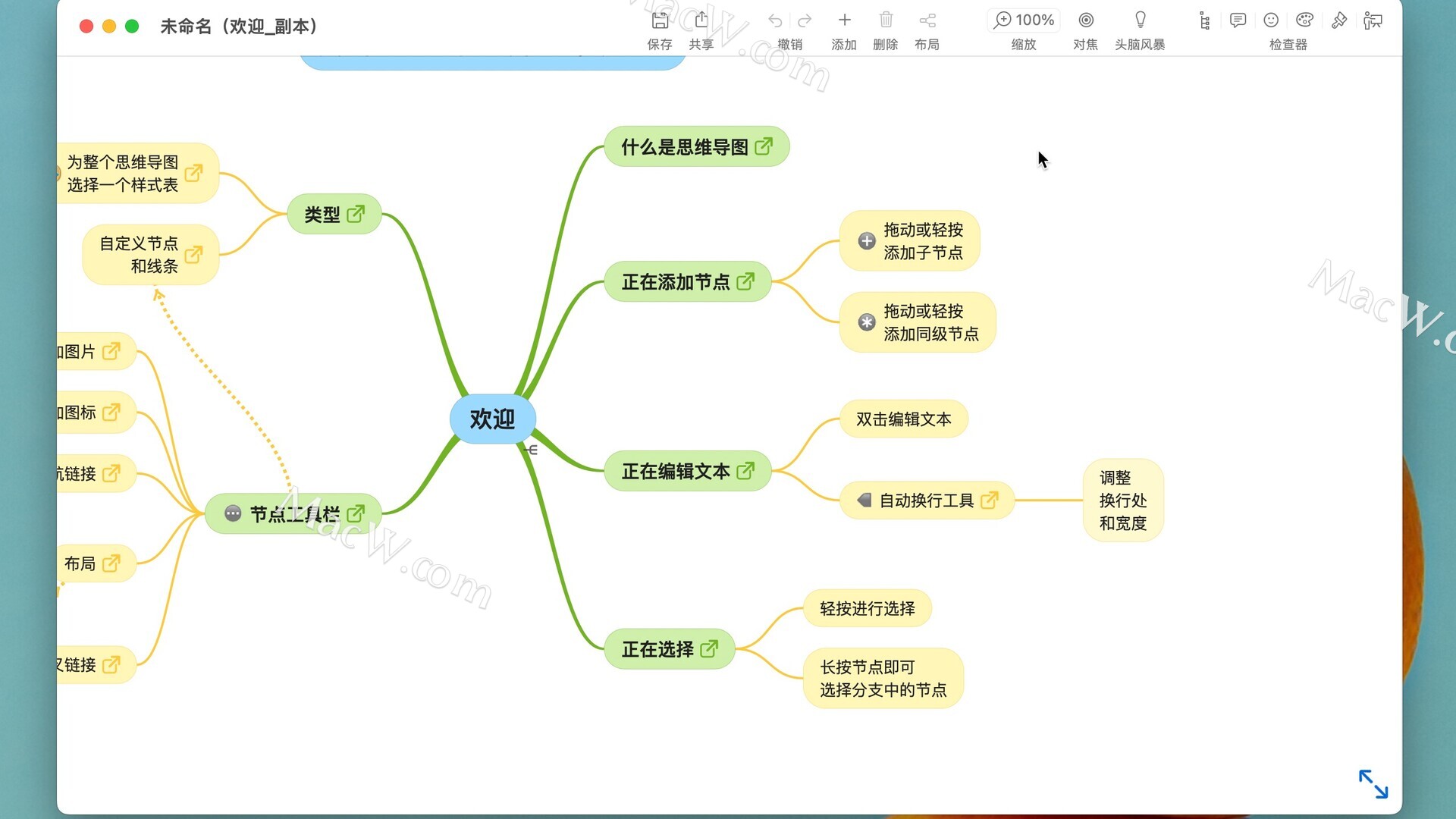Open link icon on 选择一个样式表 node
Viewport: 1456px width, 819px height.
coord(193,173)
